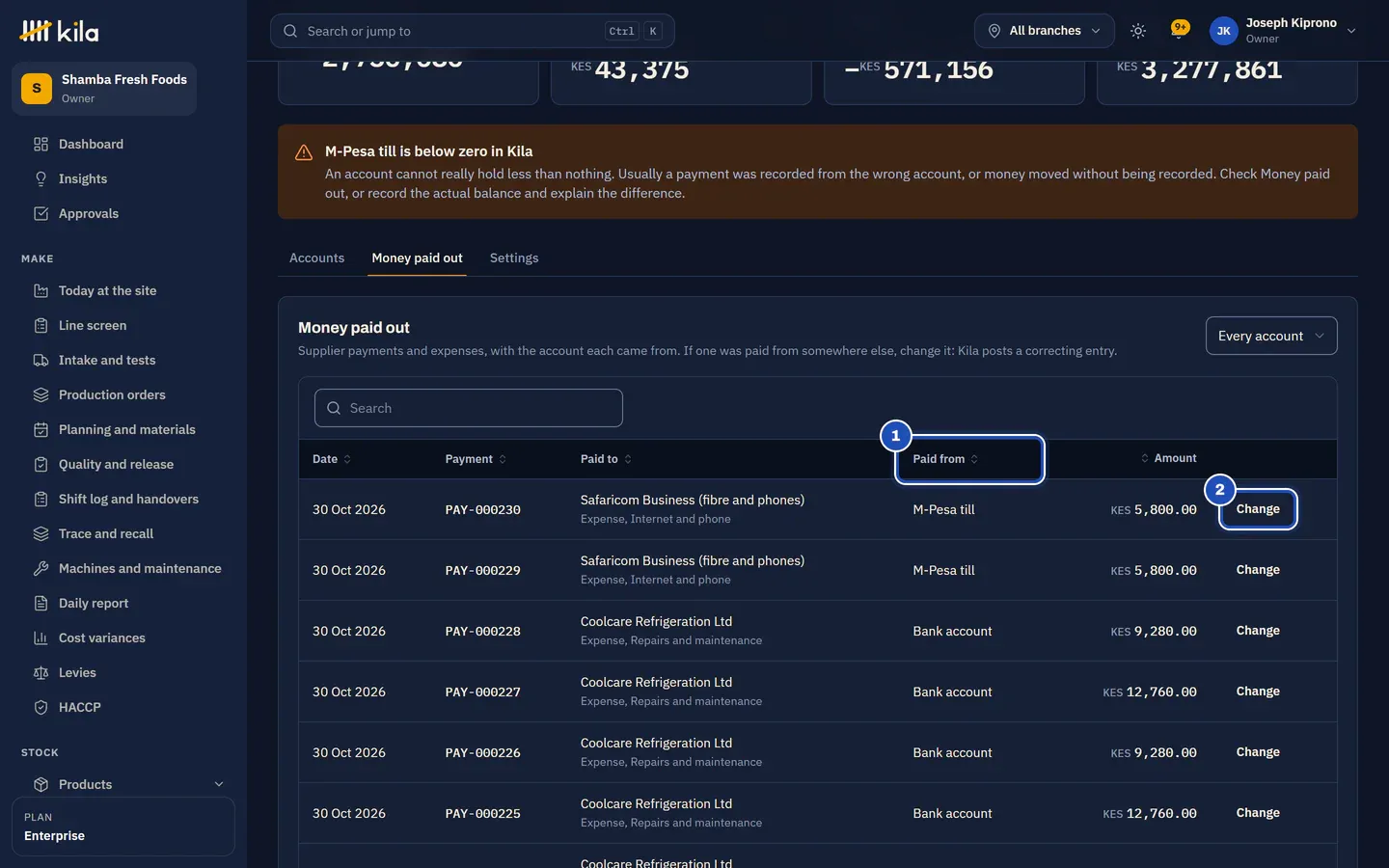Screen dimensions: 1389x868
Task: Sort by the Payment column header
Action: coord(476,459)
